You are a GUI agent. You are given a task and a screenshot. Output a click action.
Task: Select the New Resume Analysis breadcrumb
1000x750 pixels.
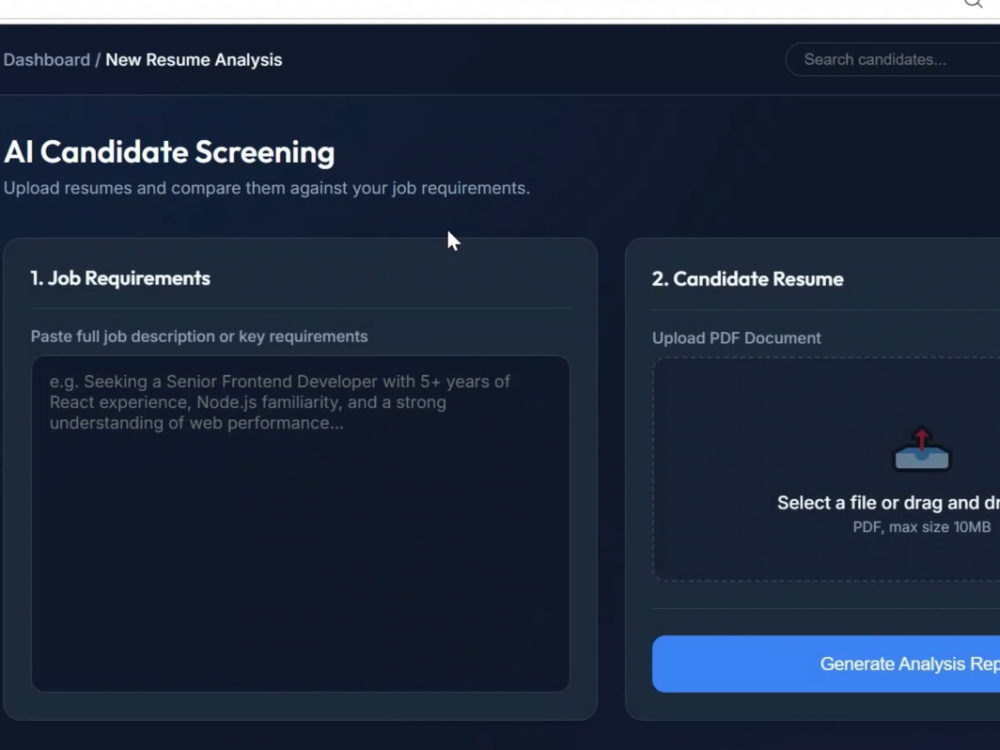(193, 60)
